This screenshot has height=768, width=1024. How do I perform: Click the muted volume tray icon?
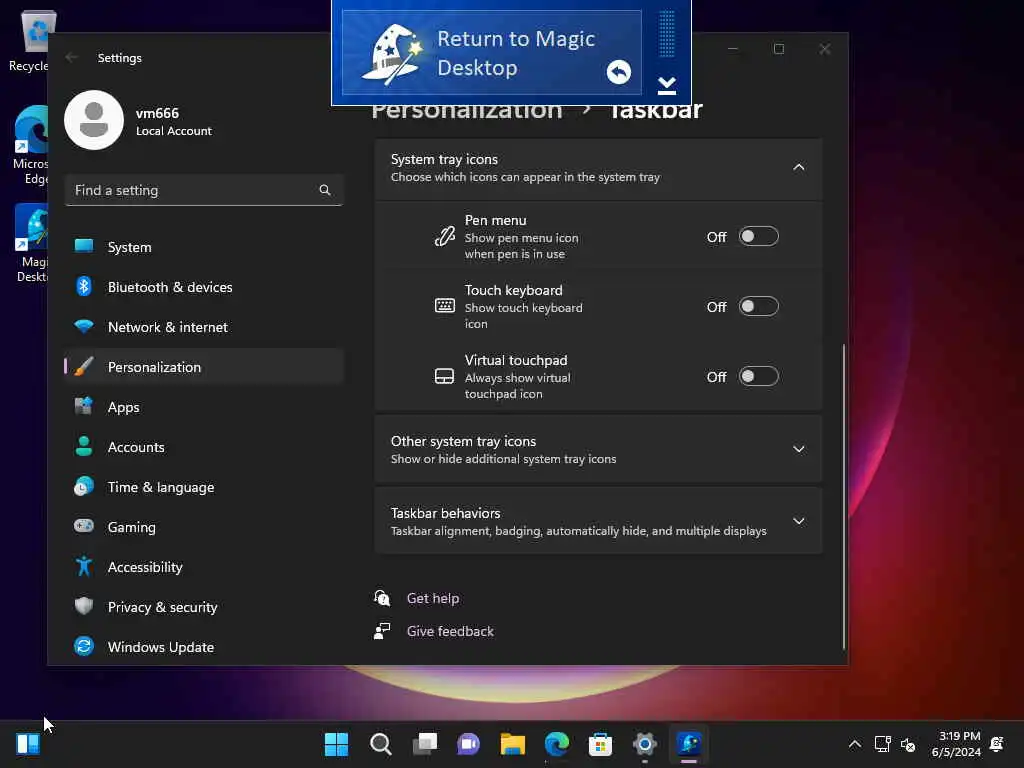pos(908,744)
